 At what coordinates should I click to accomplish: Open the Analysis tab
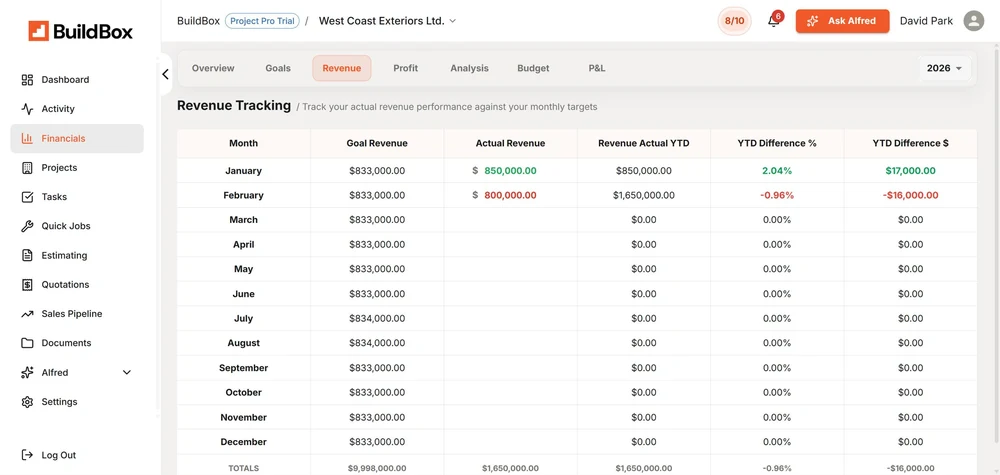tap(469, 68)
